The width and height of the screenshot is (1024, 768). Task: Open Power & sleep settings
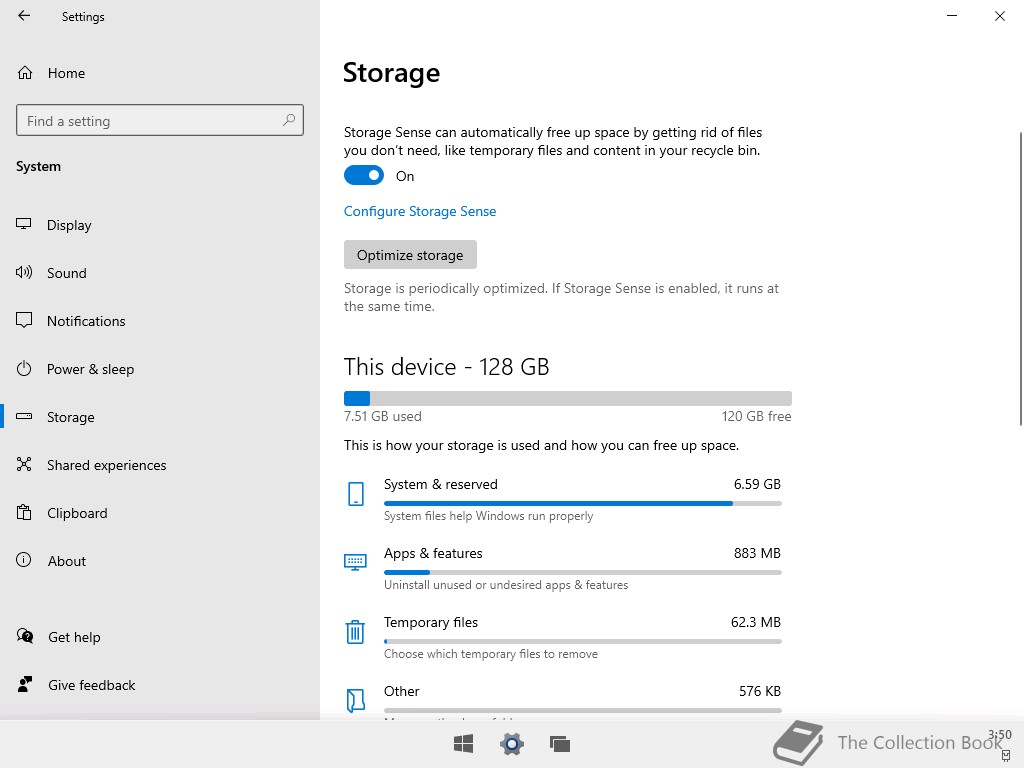tap(160, 369)
